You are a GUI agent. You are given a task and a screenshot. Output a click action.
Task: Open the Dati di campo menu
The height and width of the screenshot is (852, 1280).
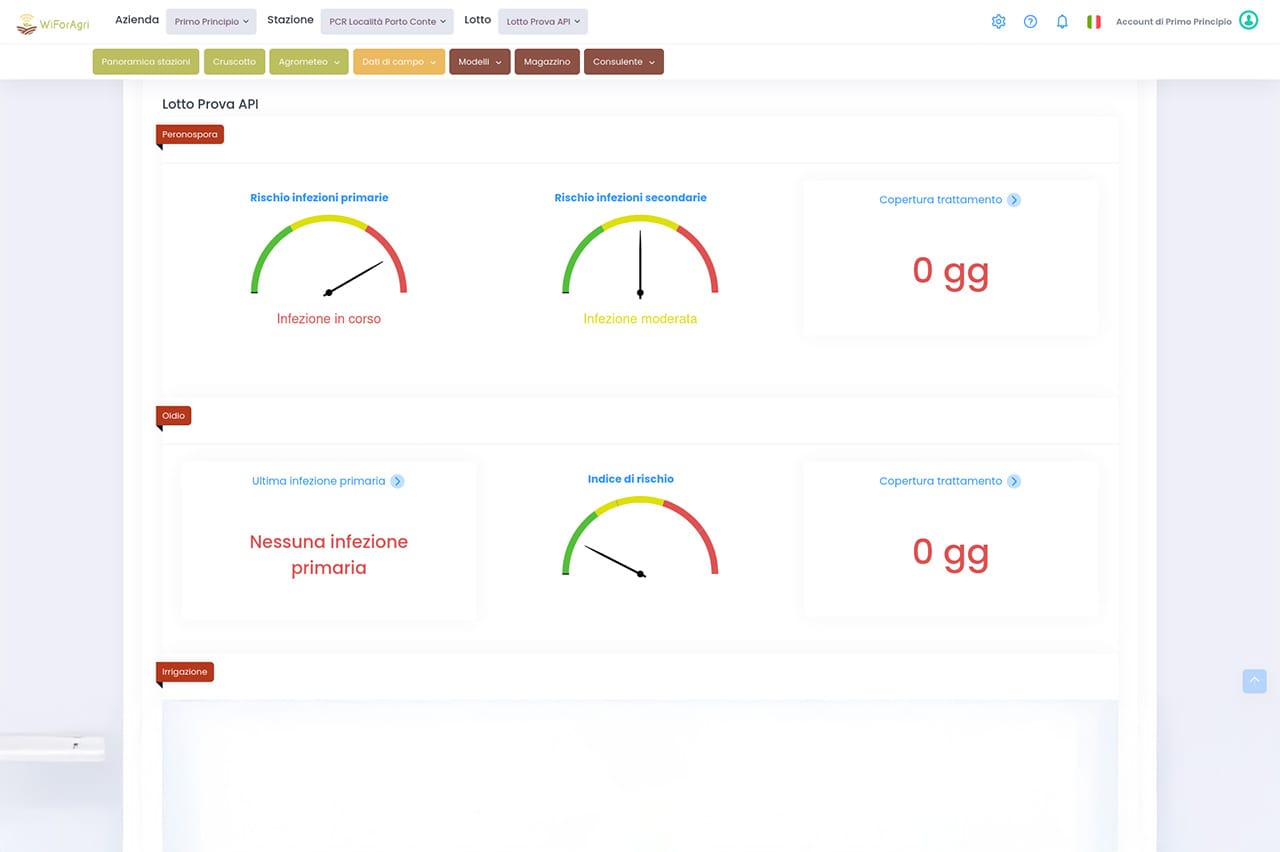tap(398, 62)
